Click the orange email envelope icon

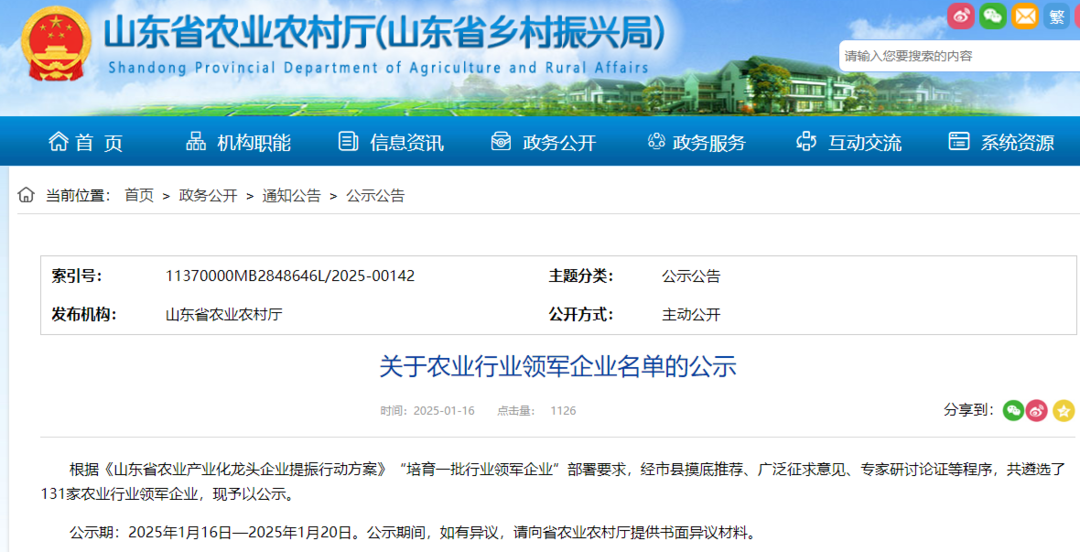point(1024,15)
